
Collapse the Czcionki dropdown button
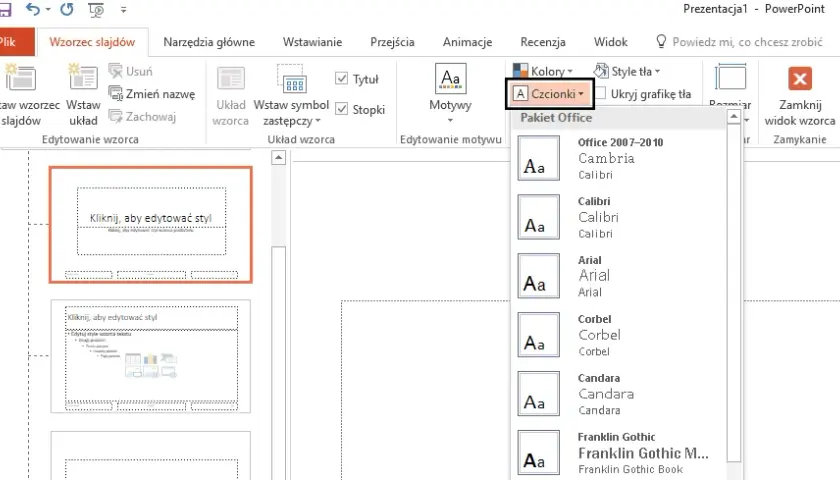tap(549, 94)
